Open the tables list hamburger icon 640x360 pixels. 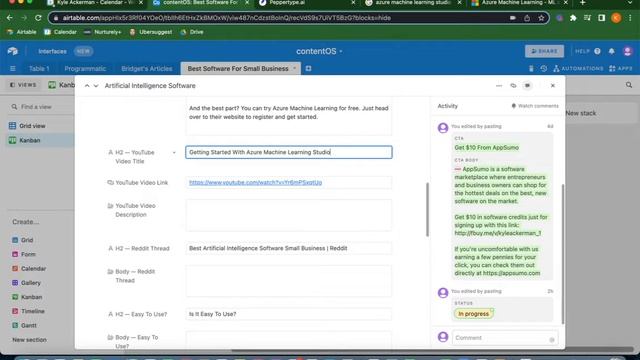click(13, 69)
